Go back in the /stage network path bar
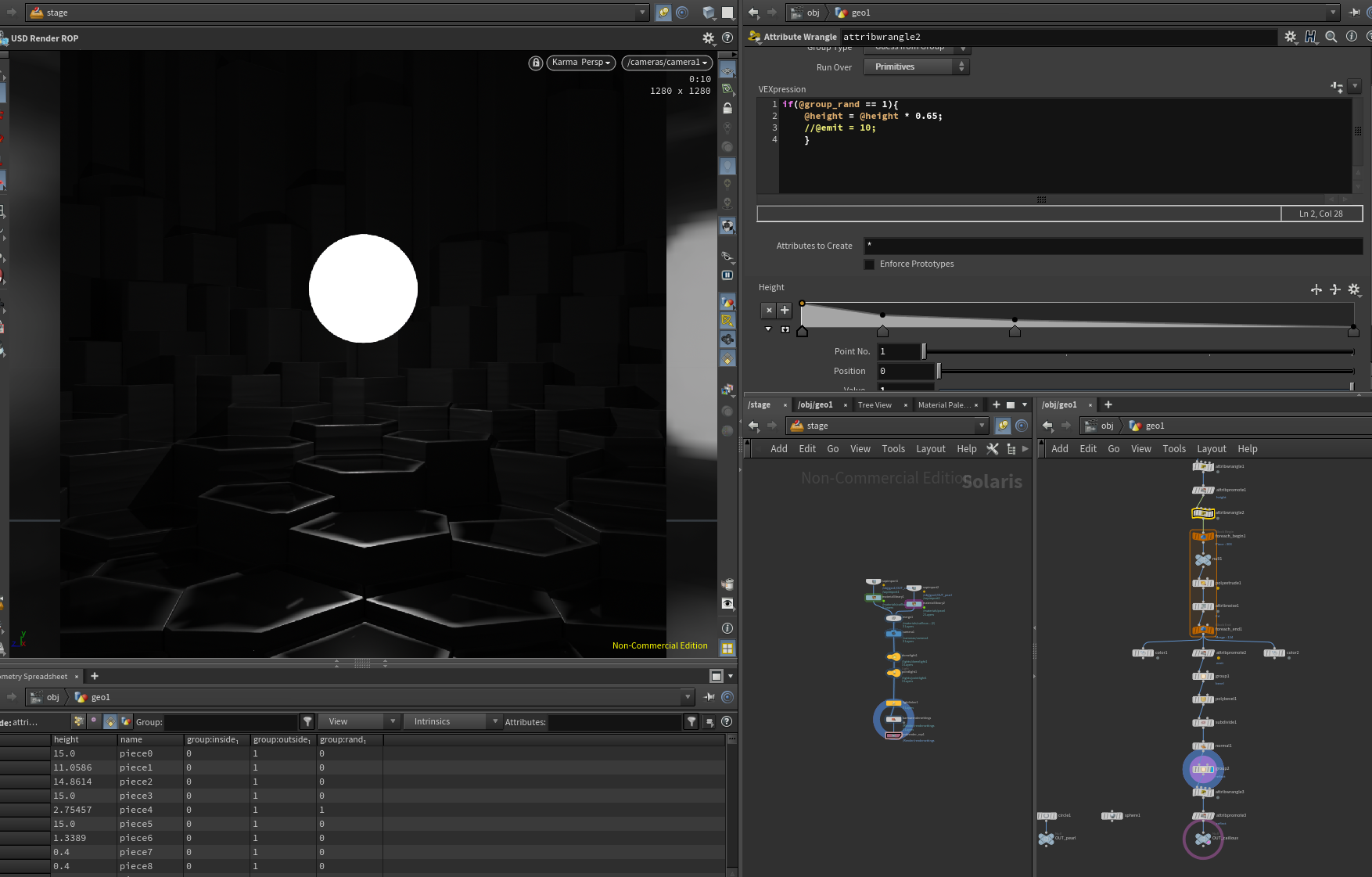The image size is (1372, 877). [x=753, y=426]
